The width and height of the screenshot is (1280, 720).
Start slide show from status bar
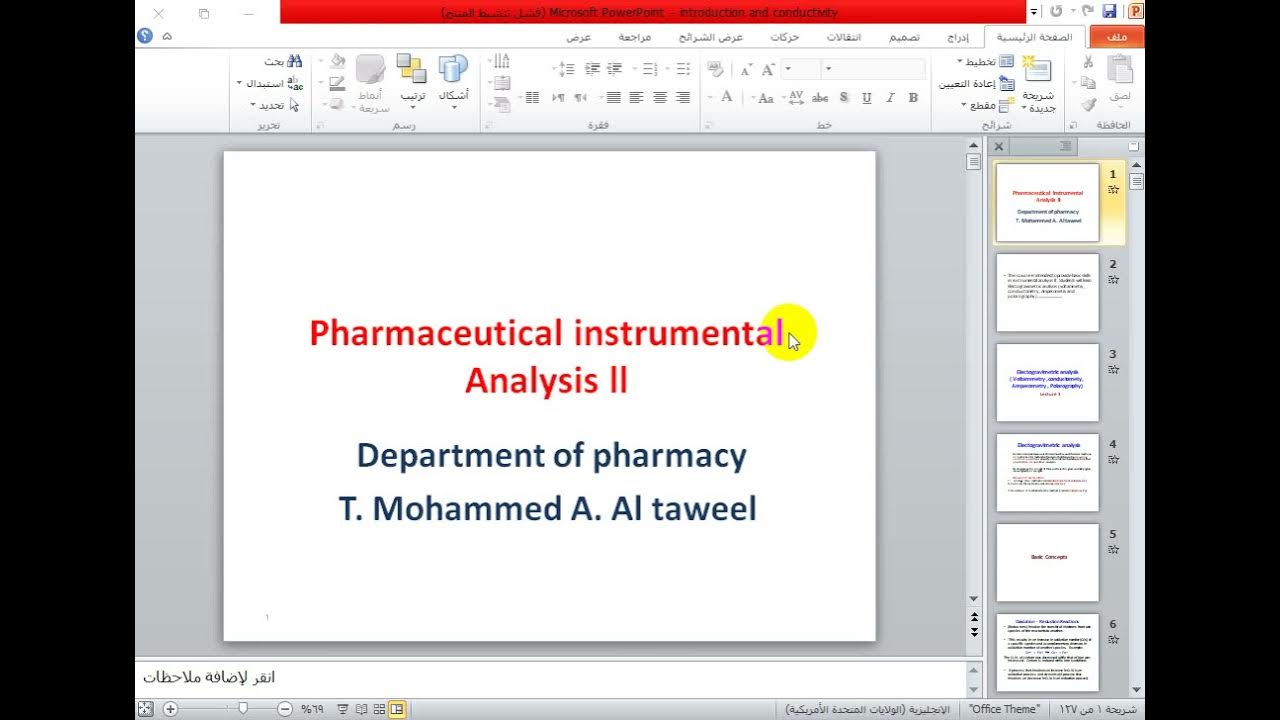pos(343,709)
